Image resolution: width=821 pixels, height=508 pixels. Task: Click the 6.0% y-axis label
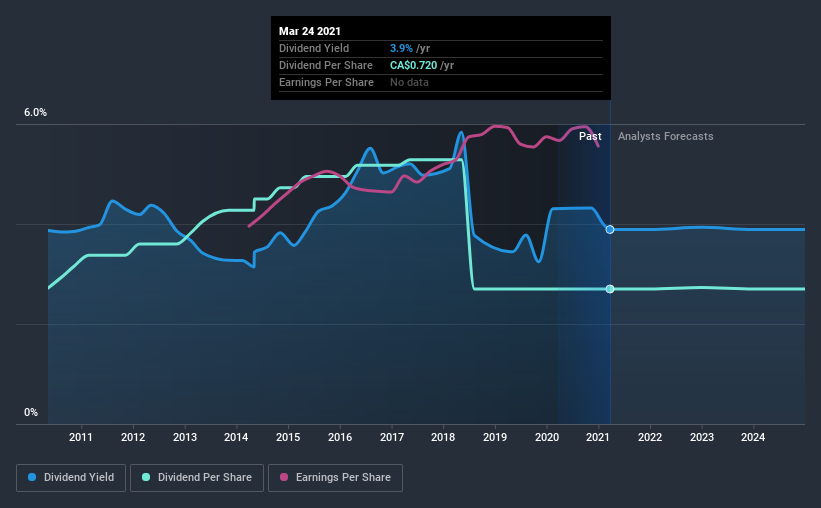pyautogui.click(x=35, y=113)
